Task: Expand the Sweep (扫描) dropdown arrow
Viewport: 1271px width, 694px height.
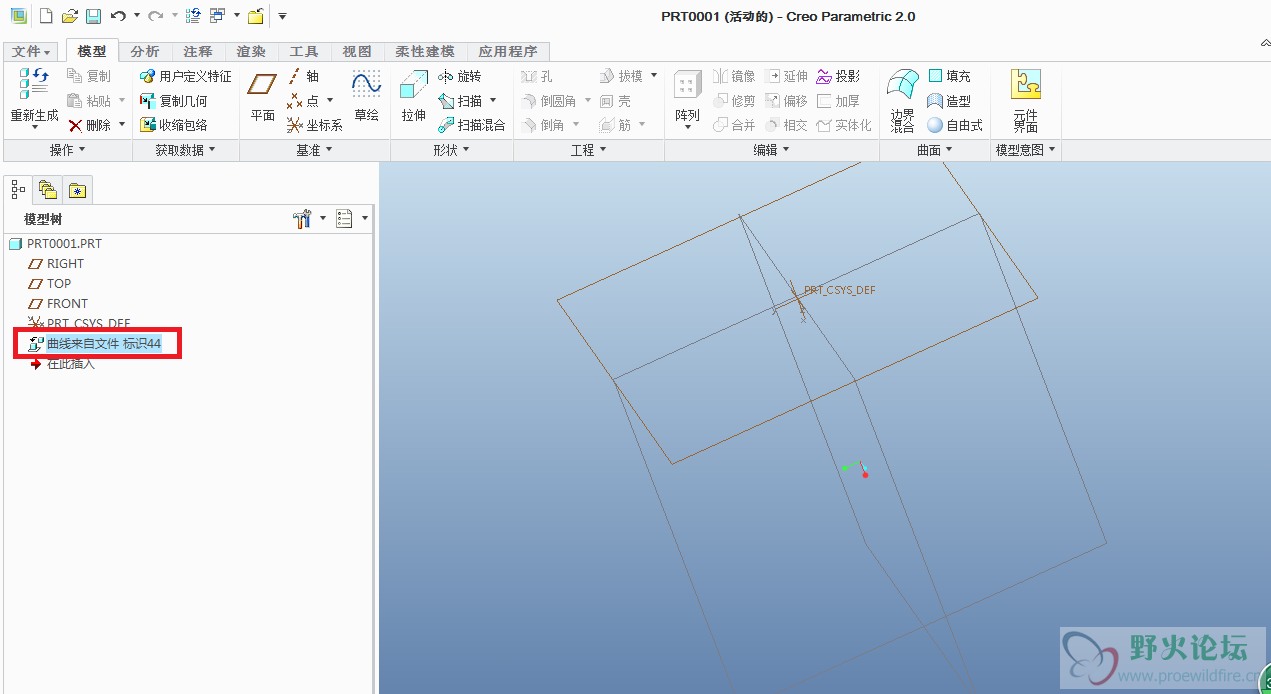Action: coord(493,101)
